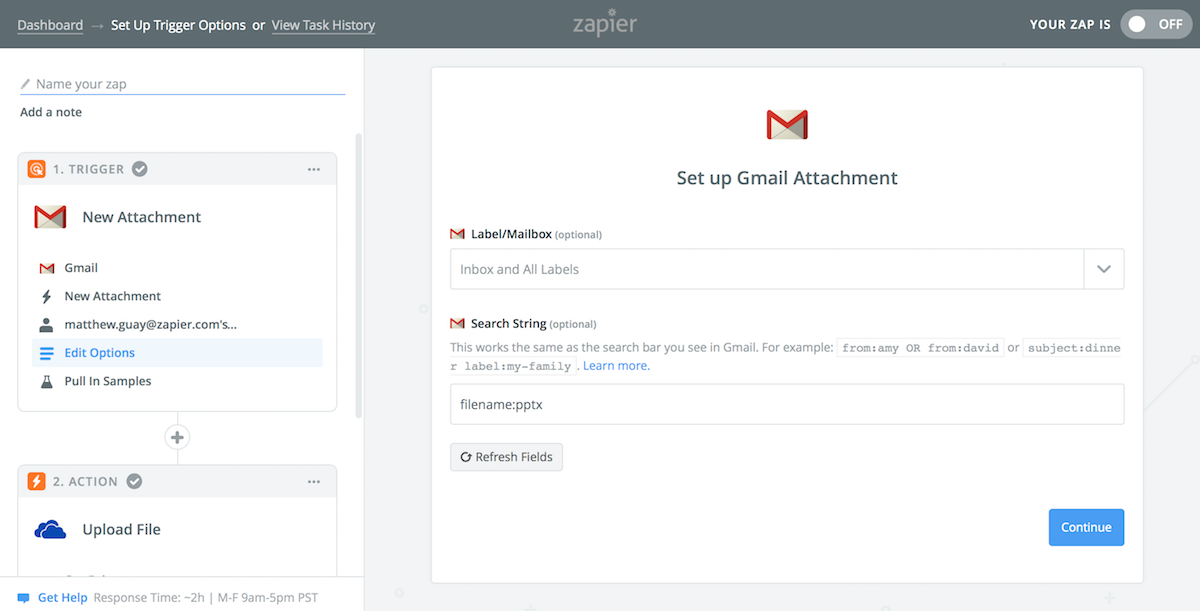1200x611 pixels.
Task: Click the Edit Options lines icon
Action: pyautogui.click(x=46, y=353)
